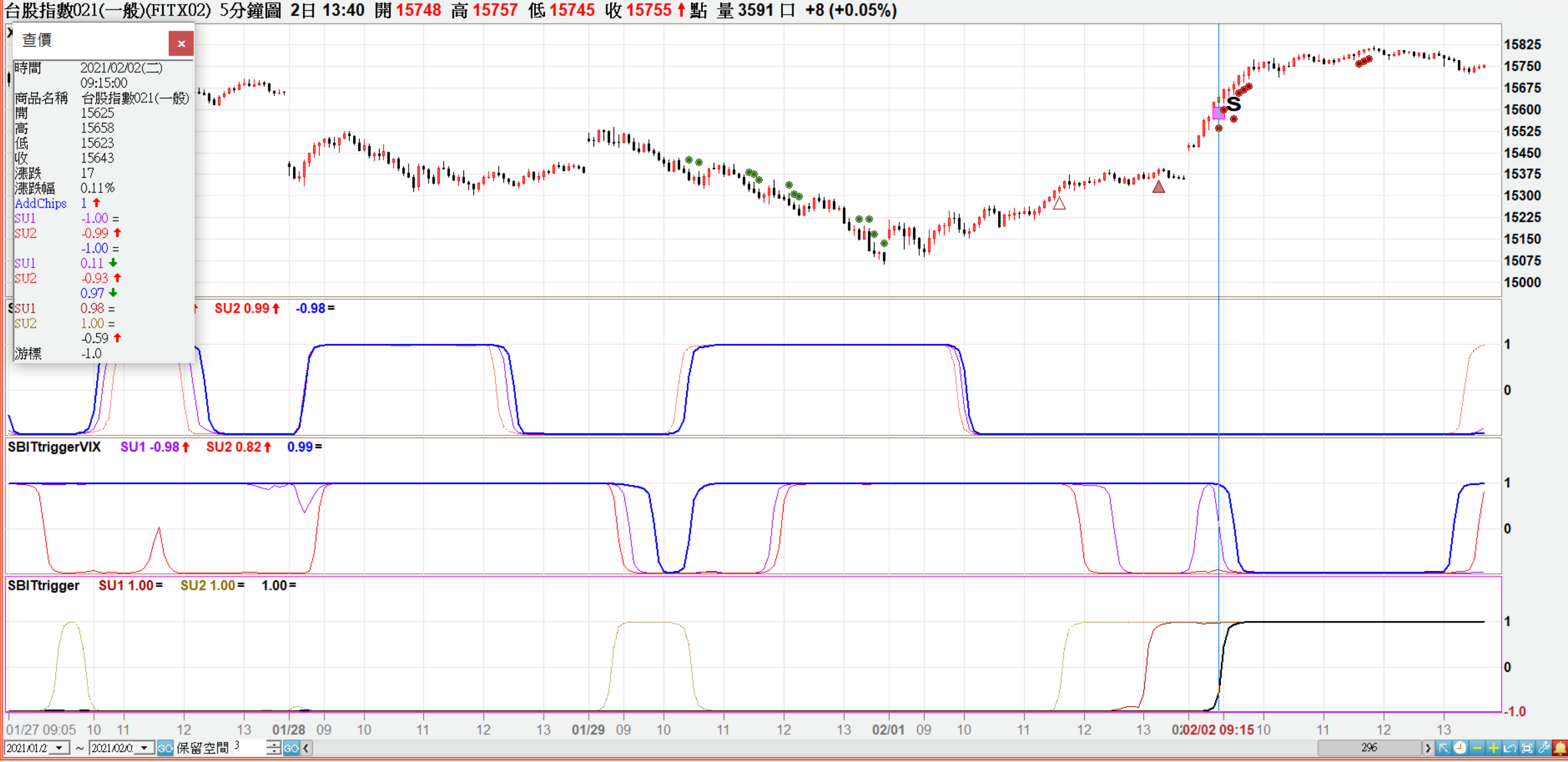Click the reserved space stepper arrows
Viewport: 1568px width, 762px height.
click(273, 748)
